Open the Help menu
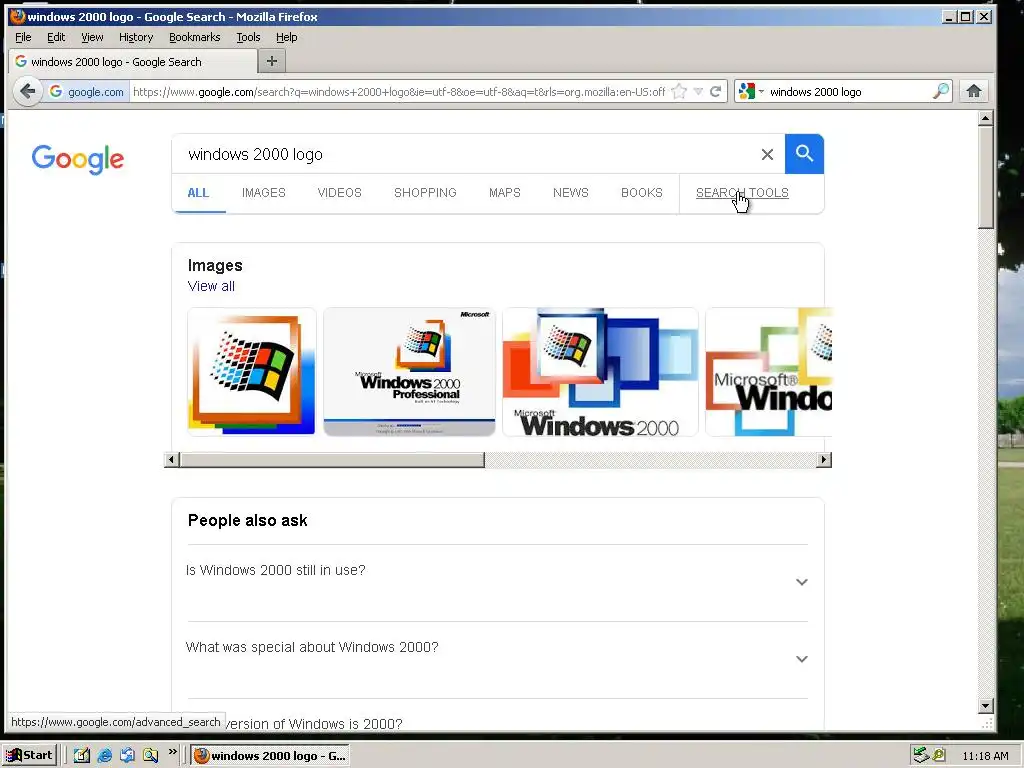The width and height of the screenshot is (1024, 768). coord(286,37)
